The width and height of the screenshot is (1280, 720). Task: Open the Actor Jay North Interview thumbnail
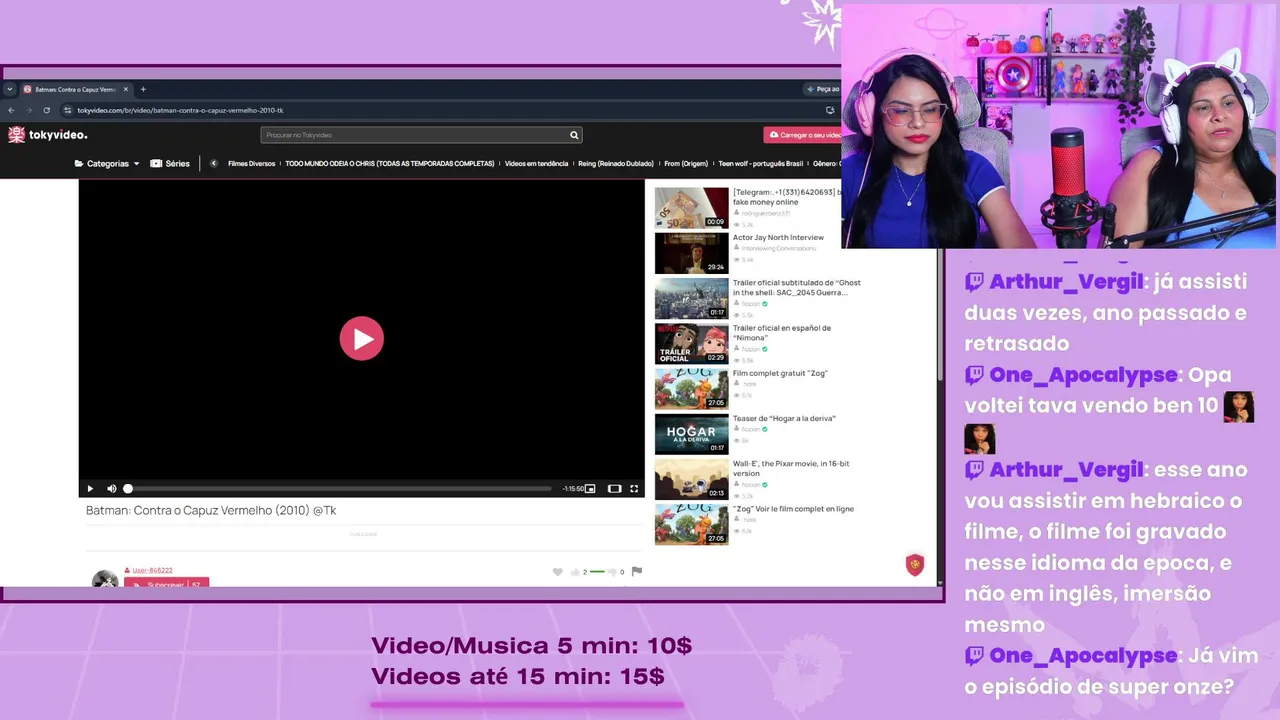coord(692,253)
